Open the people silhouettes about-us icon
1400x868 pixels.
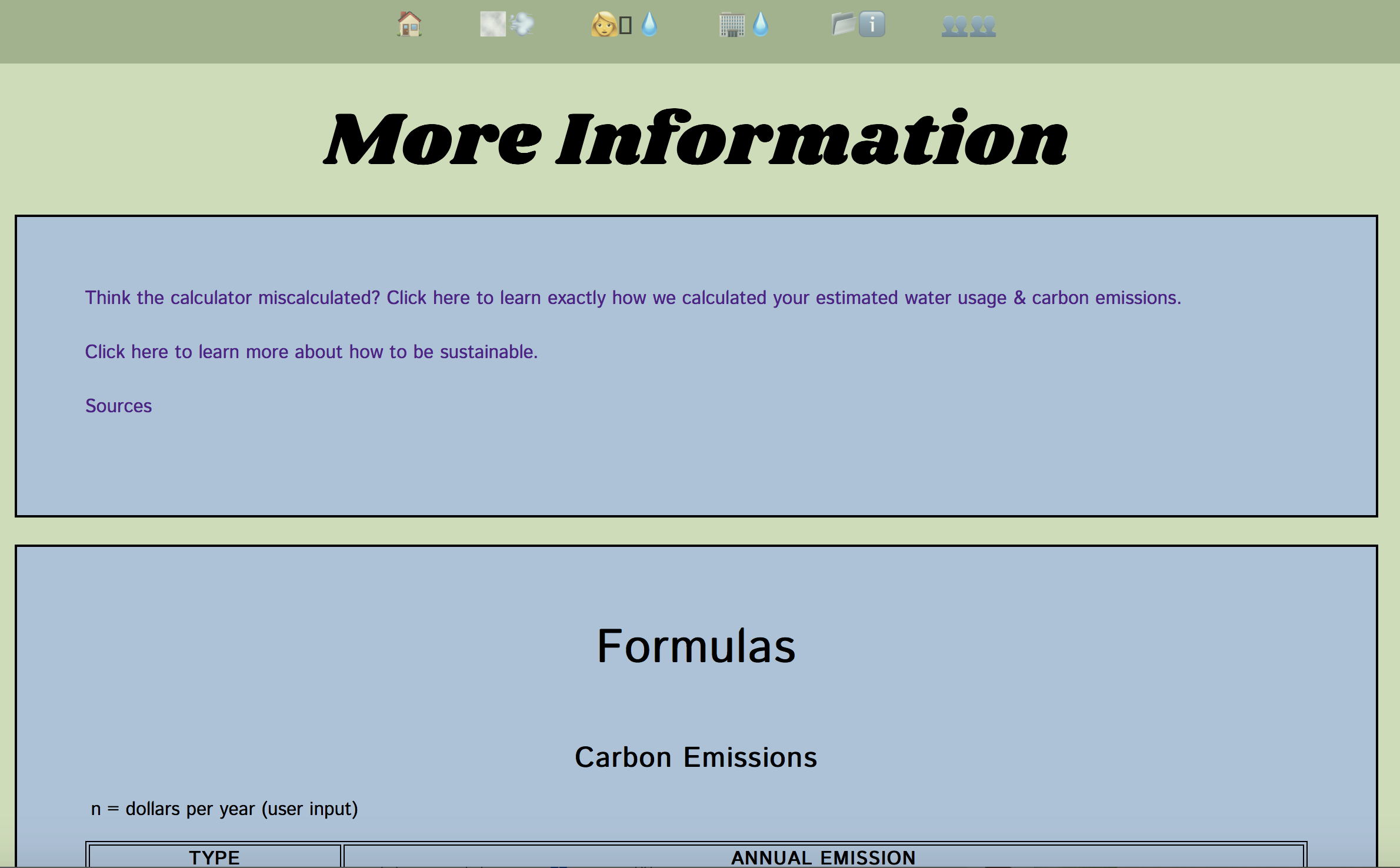968,26
